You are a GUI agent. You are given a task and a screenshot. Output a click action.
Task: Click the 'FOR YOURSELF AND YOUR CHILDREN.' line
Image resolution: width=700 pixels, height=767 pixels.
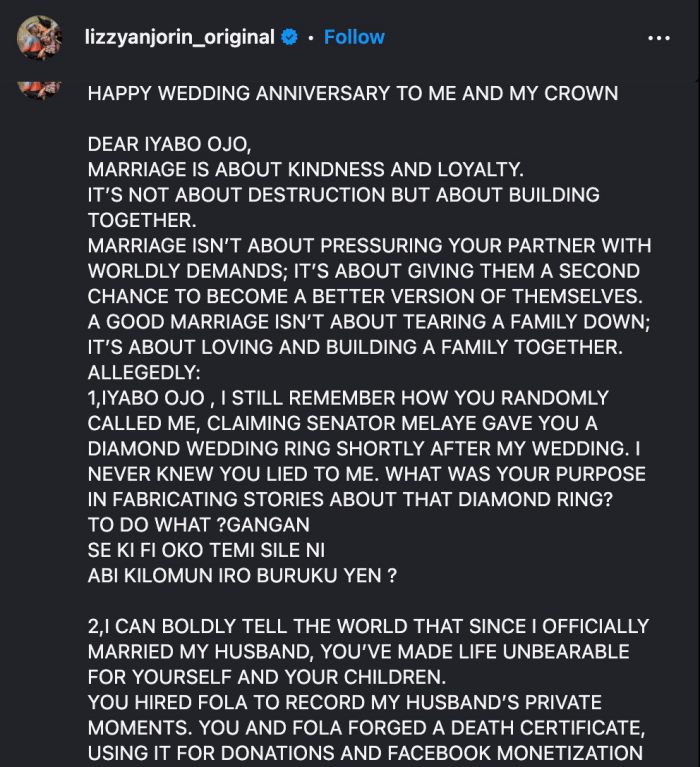pyautogui.click(x=262, y=676)
